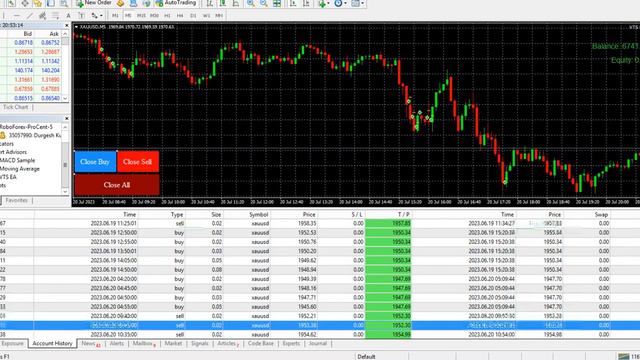Click the New Order button

(x=94, y=3)
